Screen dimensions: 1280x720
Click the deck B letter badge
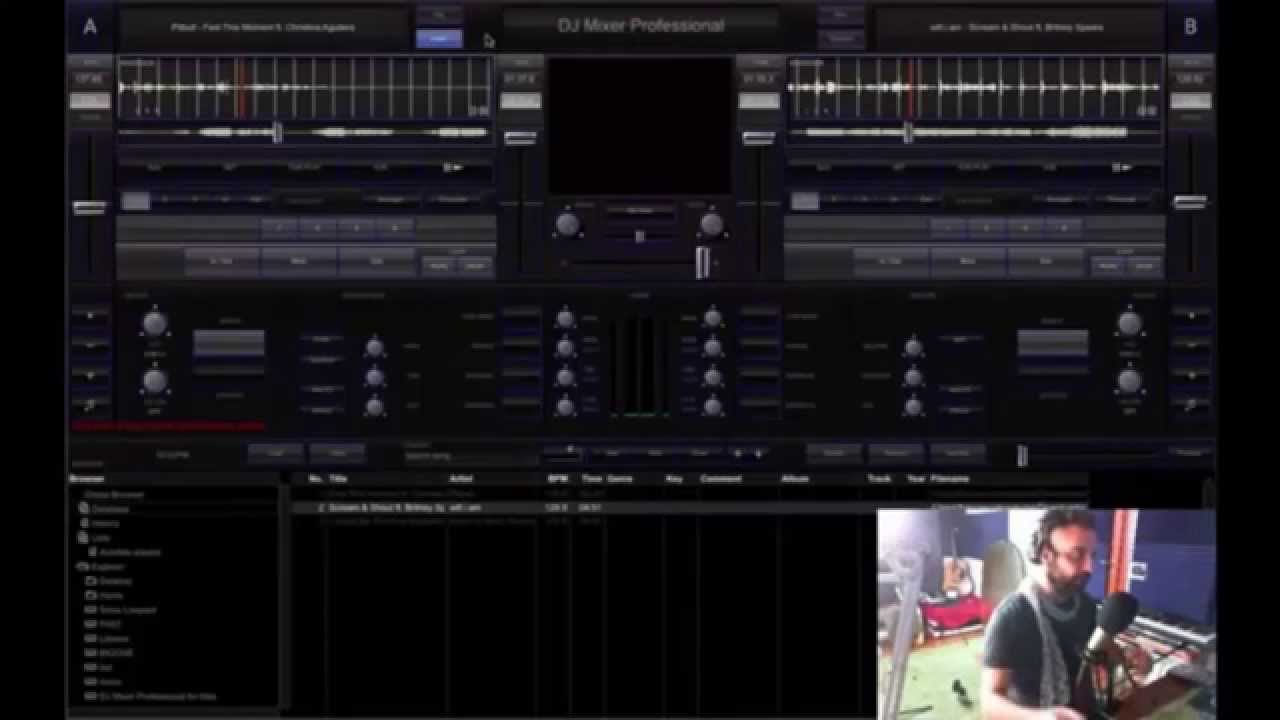click(1190, 27)
